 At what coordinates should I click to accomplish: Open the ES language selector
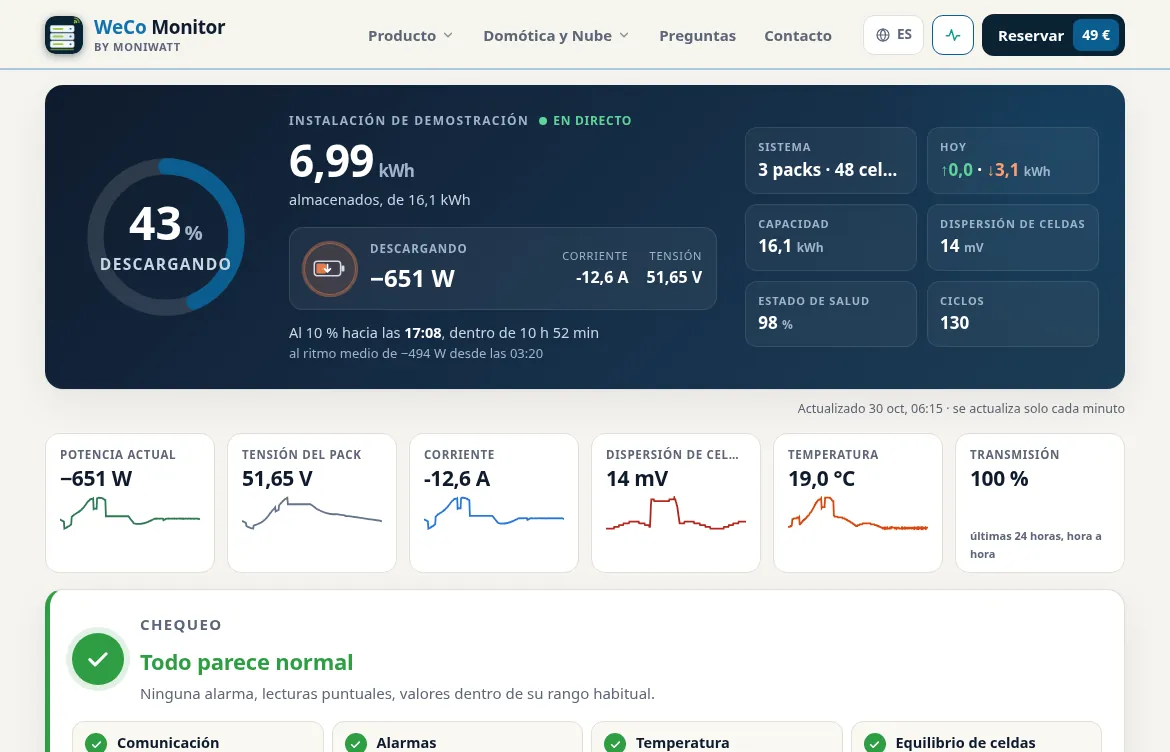pyautogui.click(x=893, y=35)
